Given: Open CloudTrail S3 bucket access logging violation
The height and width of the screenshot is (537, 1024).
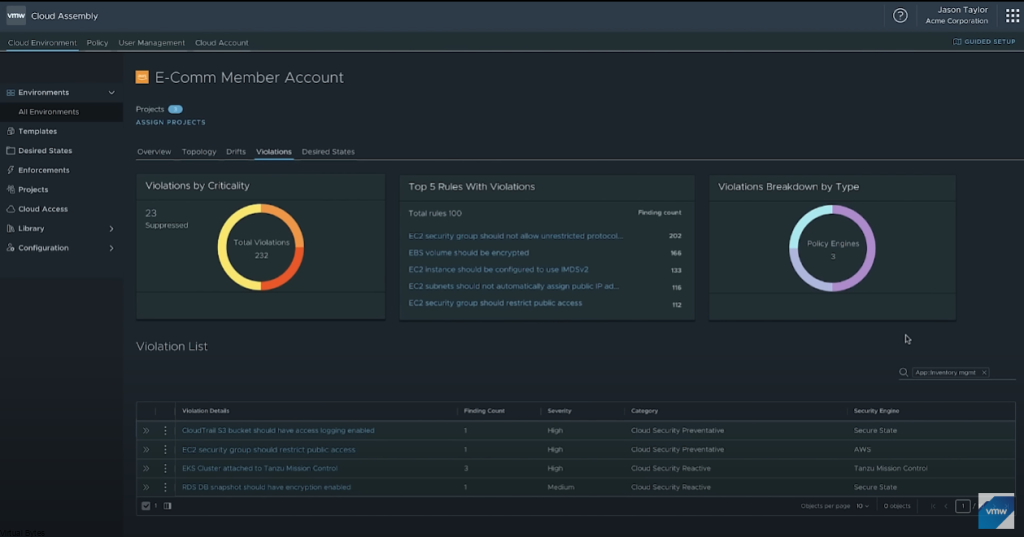Looking at the screenshot, I should click(278, 431).
